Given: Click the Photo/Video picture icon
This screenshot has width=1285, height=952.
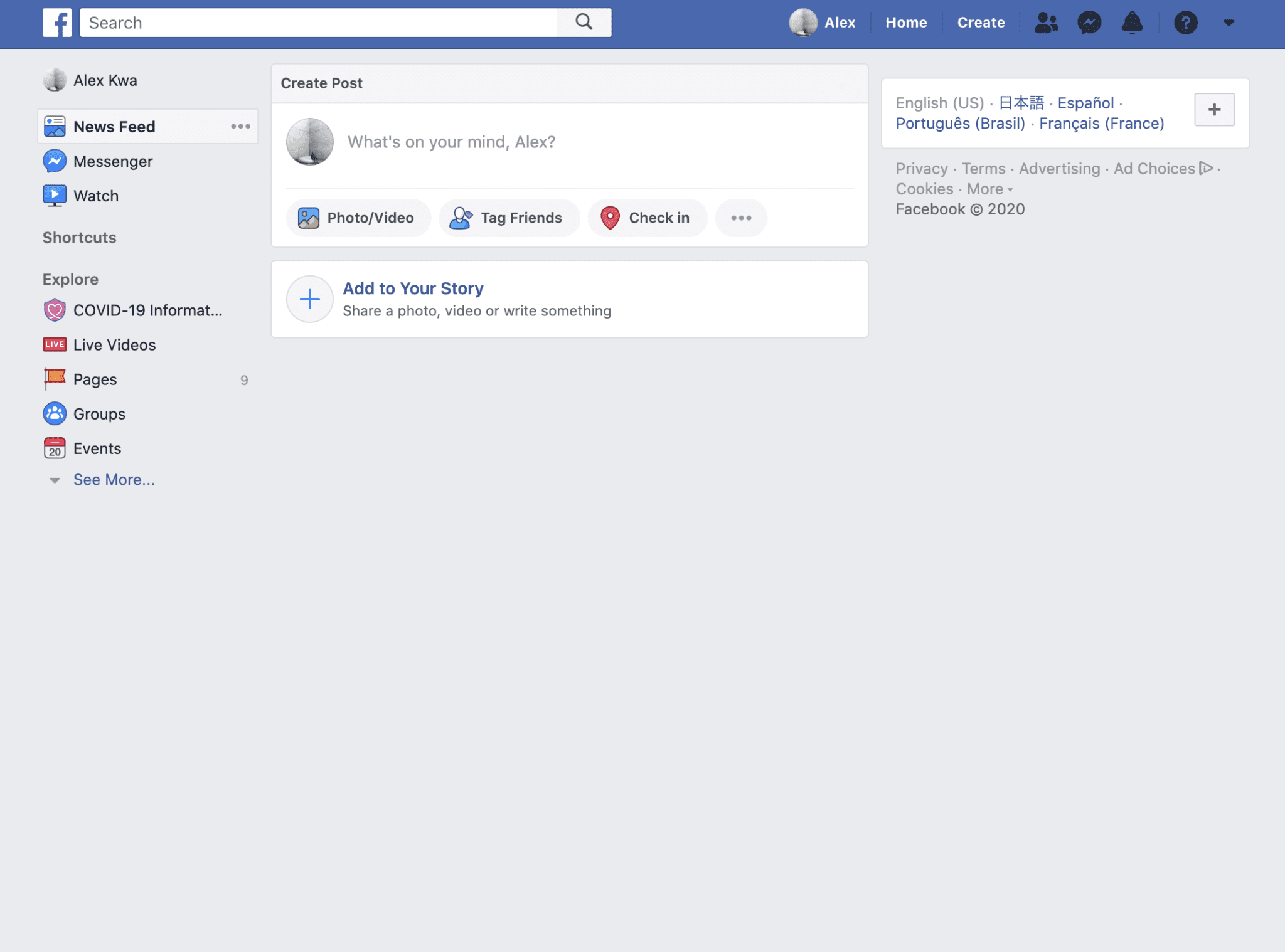Looking at the screenshot, I should pos(308,218).
